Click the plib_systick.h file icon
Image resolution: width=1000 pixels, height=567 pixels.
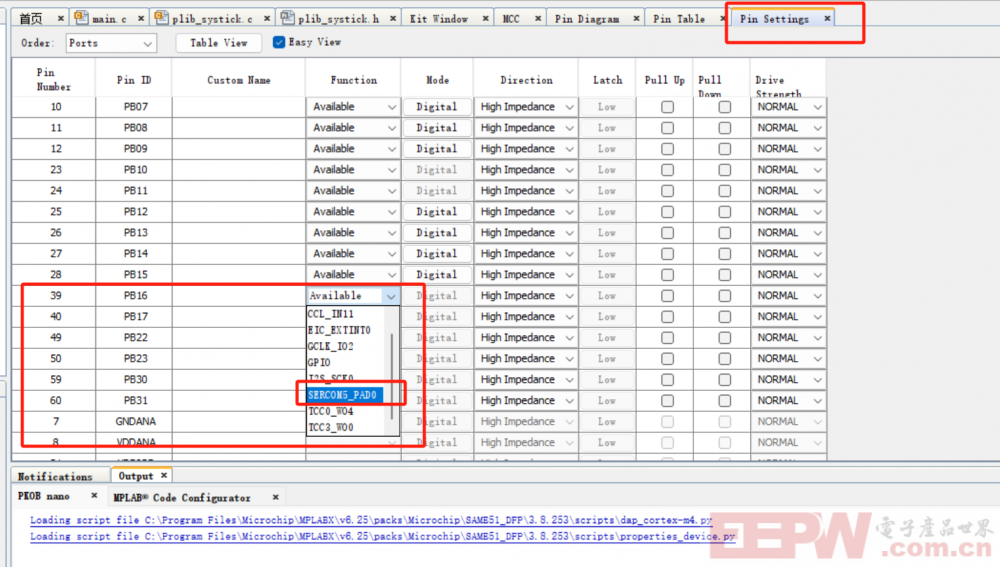tap(288, 18)
